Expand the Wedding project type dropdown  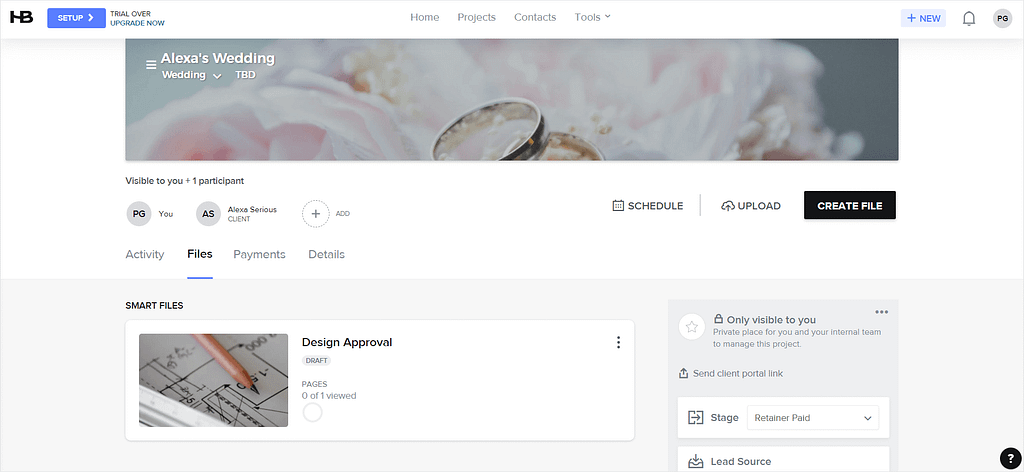point(217,76)
